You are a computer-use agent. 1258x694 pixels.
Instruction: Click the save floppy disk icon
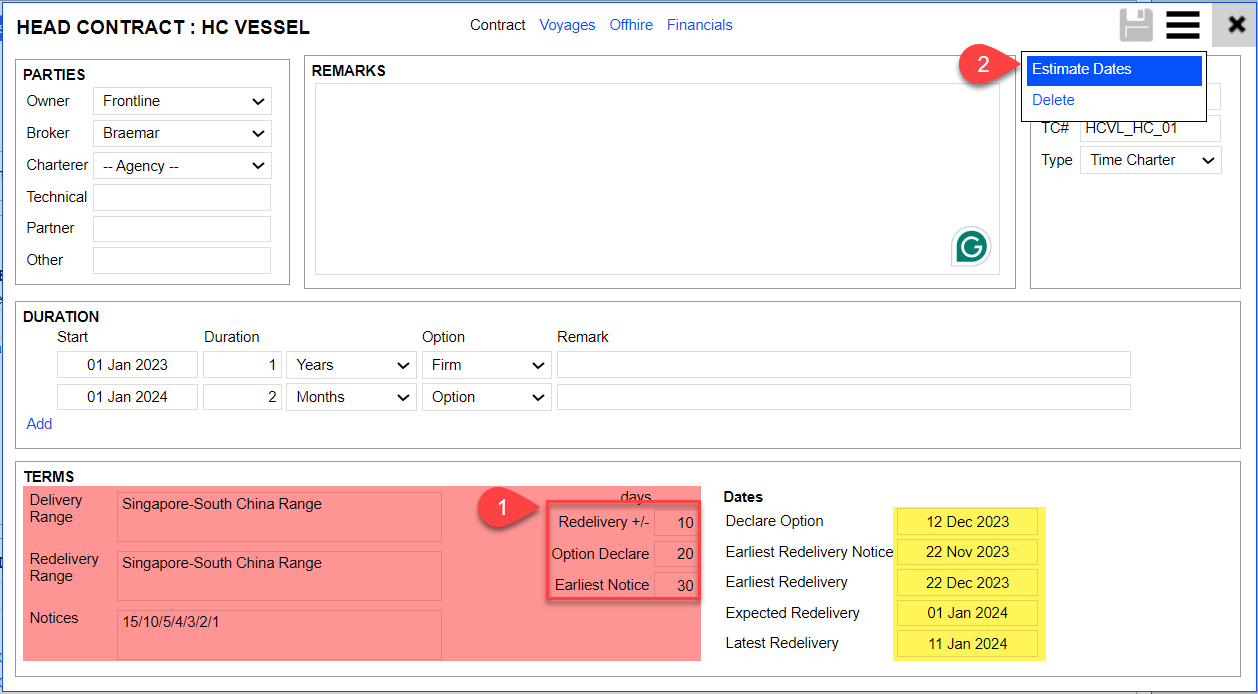click(x=1136, y=25)
